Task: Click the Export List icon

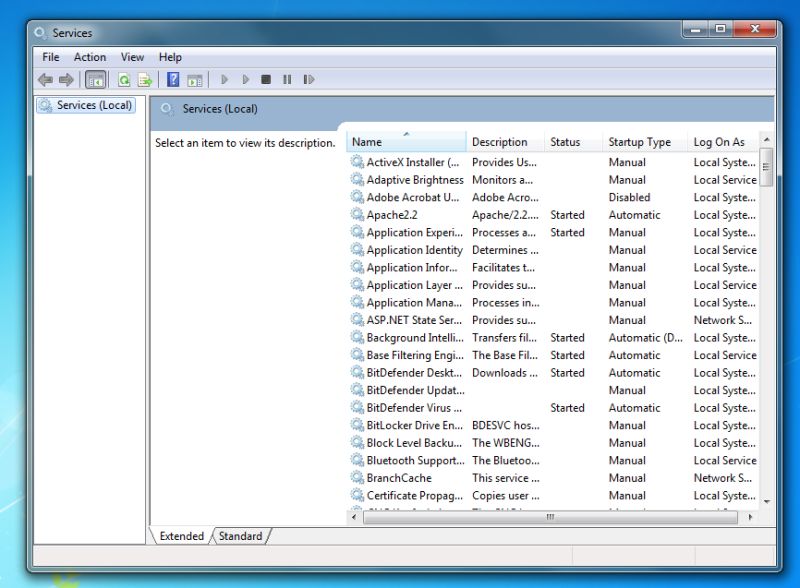Action: point(145,79)
